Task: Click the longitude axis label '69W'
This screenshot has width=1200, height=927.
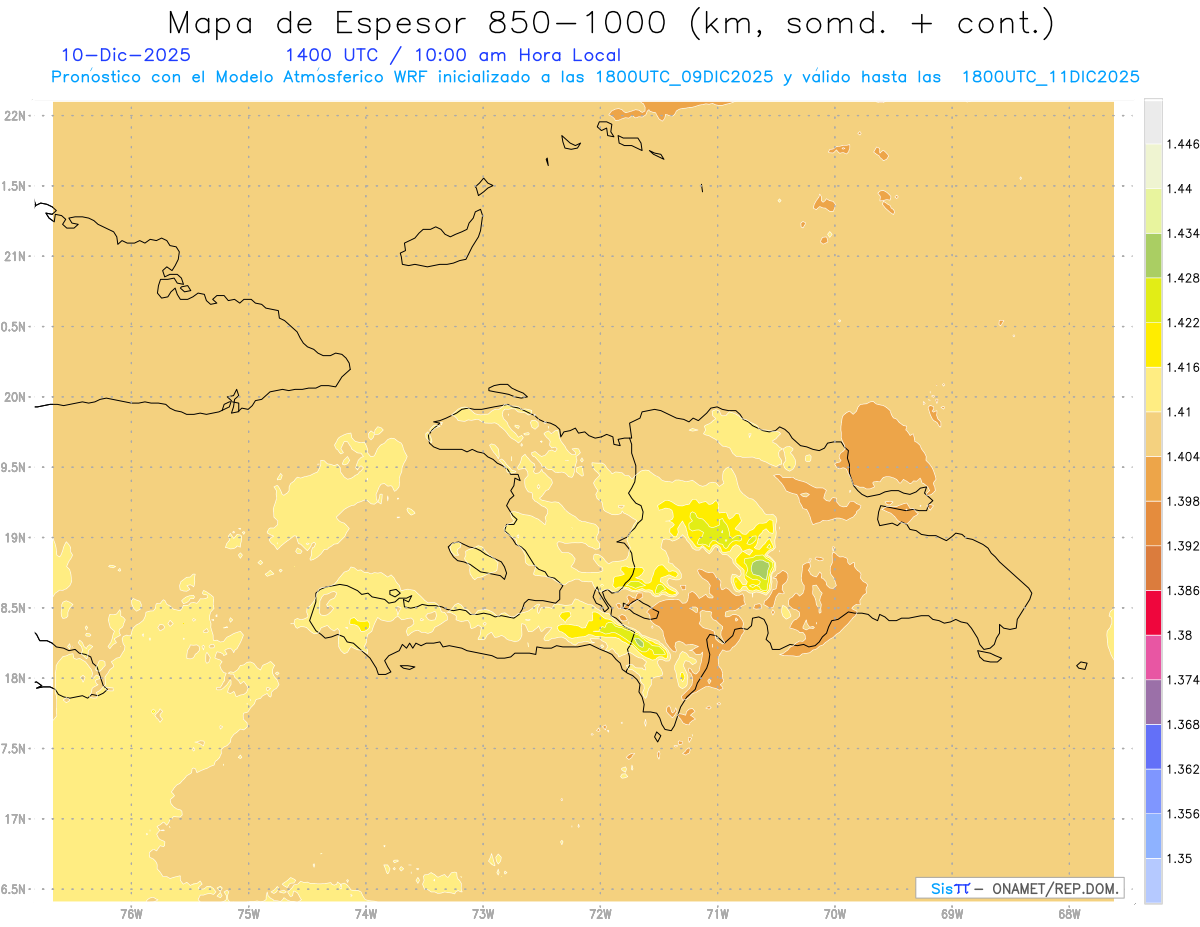Action: click(x=952, y=913)
